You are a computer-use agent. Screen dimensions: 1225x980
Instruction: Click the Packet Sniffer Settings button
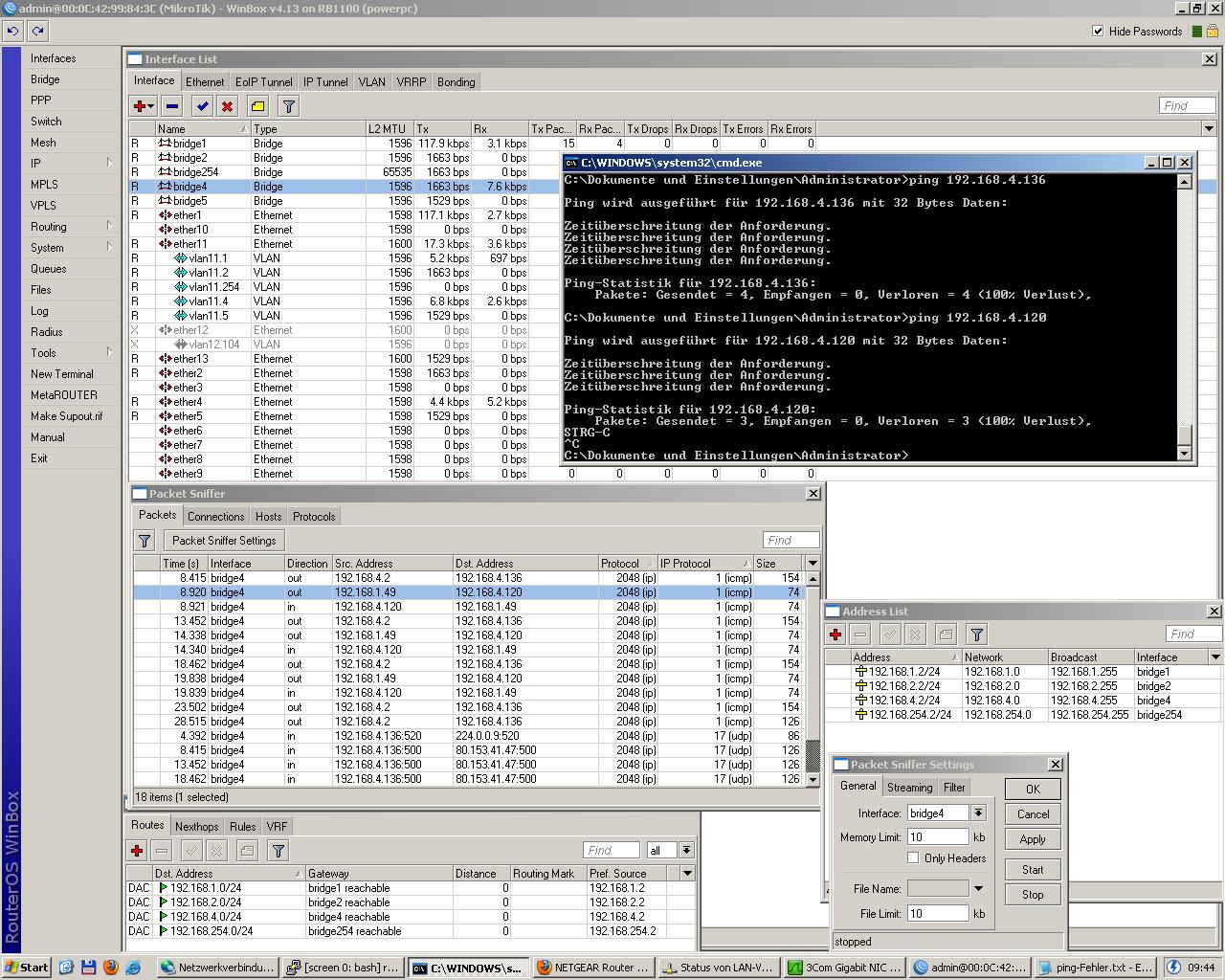coord(224,541)
